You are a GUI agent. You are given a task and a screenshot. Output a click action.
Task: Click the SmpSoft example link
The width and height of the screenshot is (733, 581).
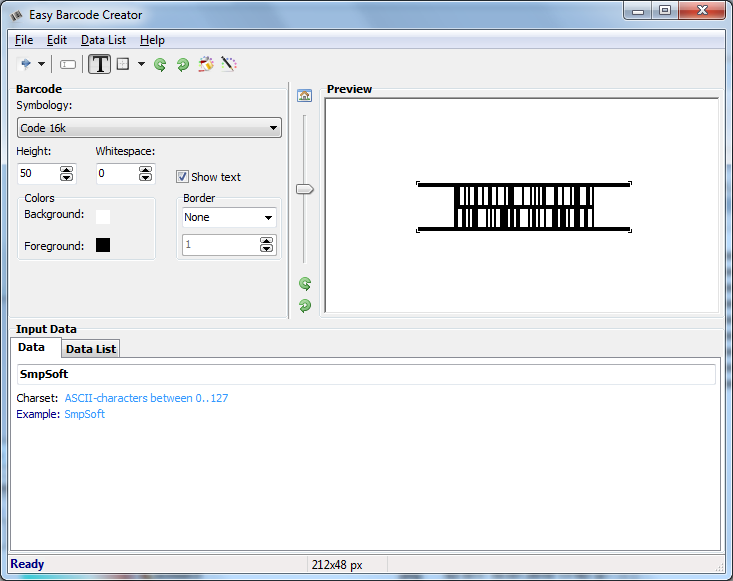(84, 414)
